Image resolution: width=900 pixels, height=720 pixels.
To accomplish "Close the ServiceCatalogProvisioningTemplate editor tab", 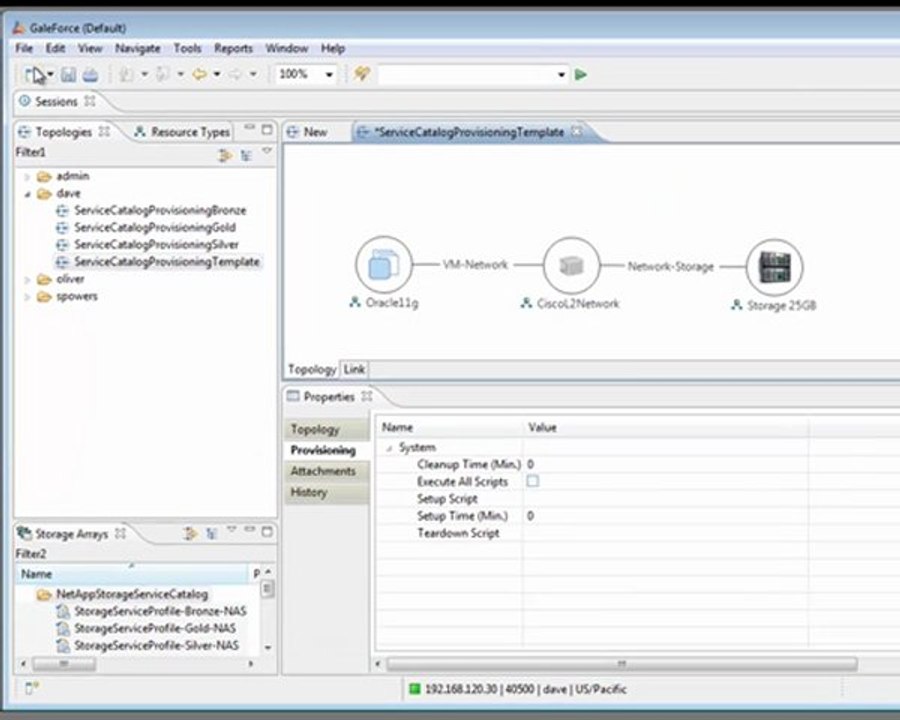I will [577, 131].
